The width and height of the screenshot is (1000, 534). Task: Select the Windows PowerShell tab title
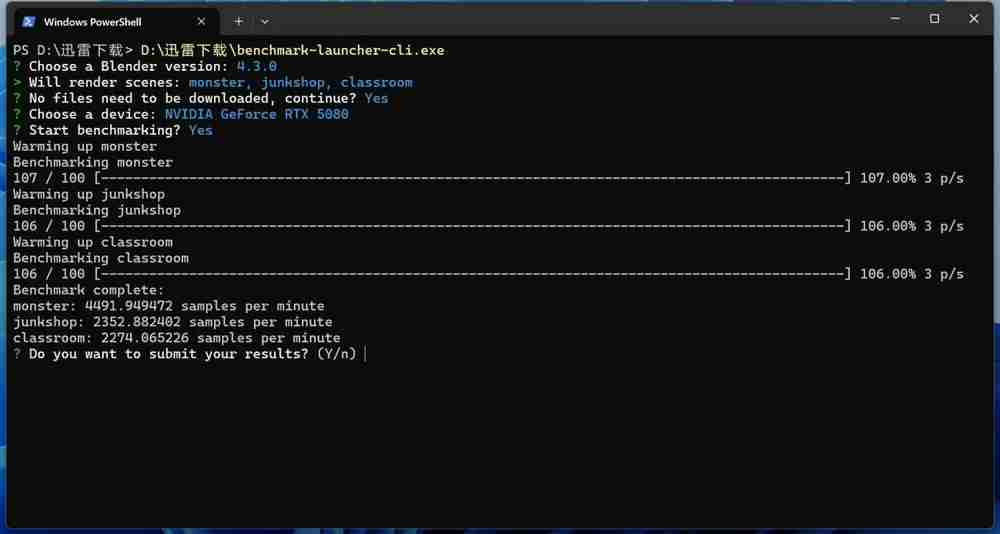[x=92, y=21]
